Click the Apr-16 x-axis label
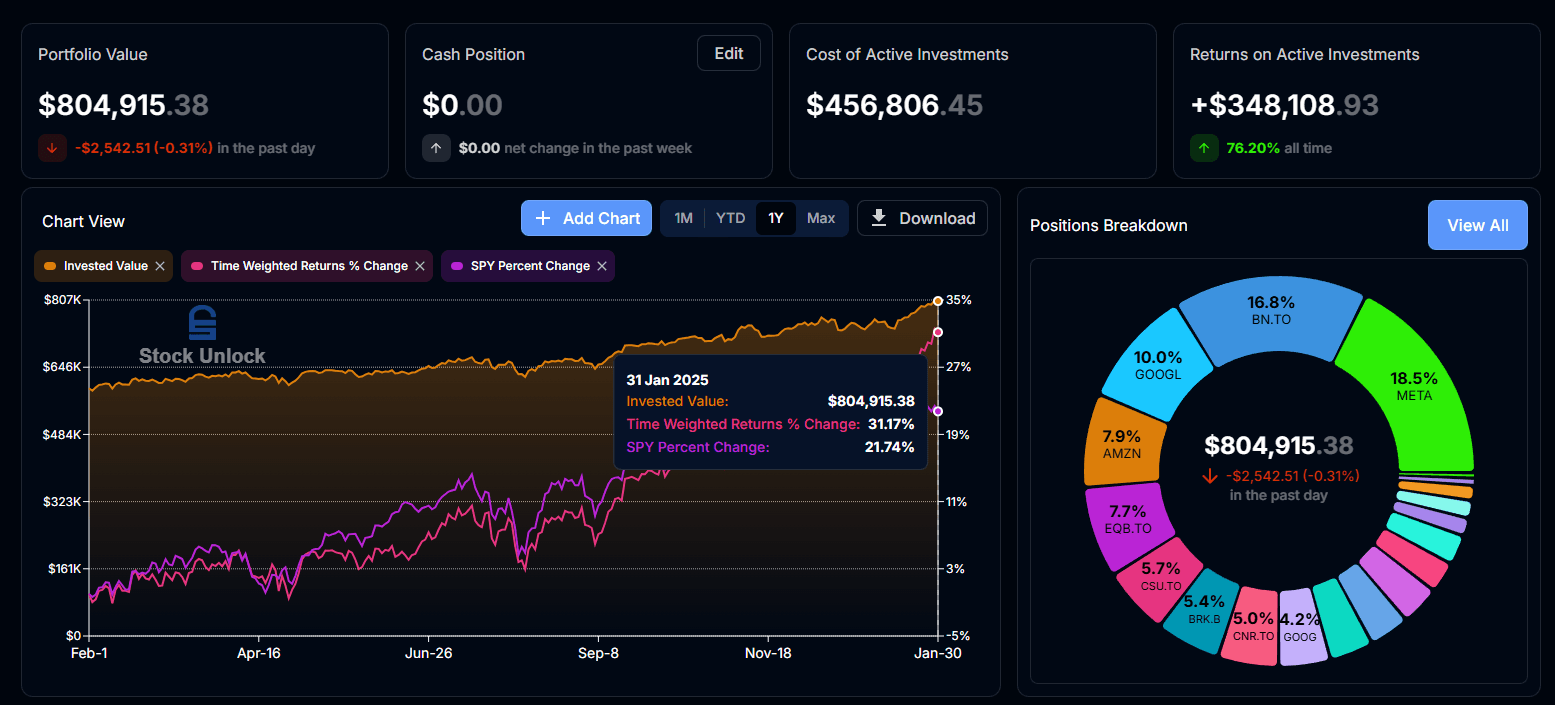 259,652
